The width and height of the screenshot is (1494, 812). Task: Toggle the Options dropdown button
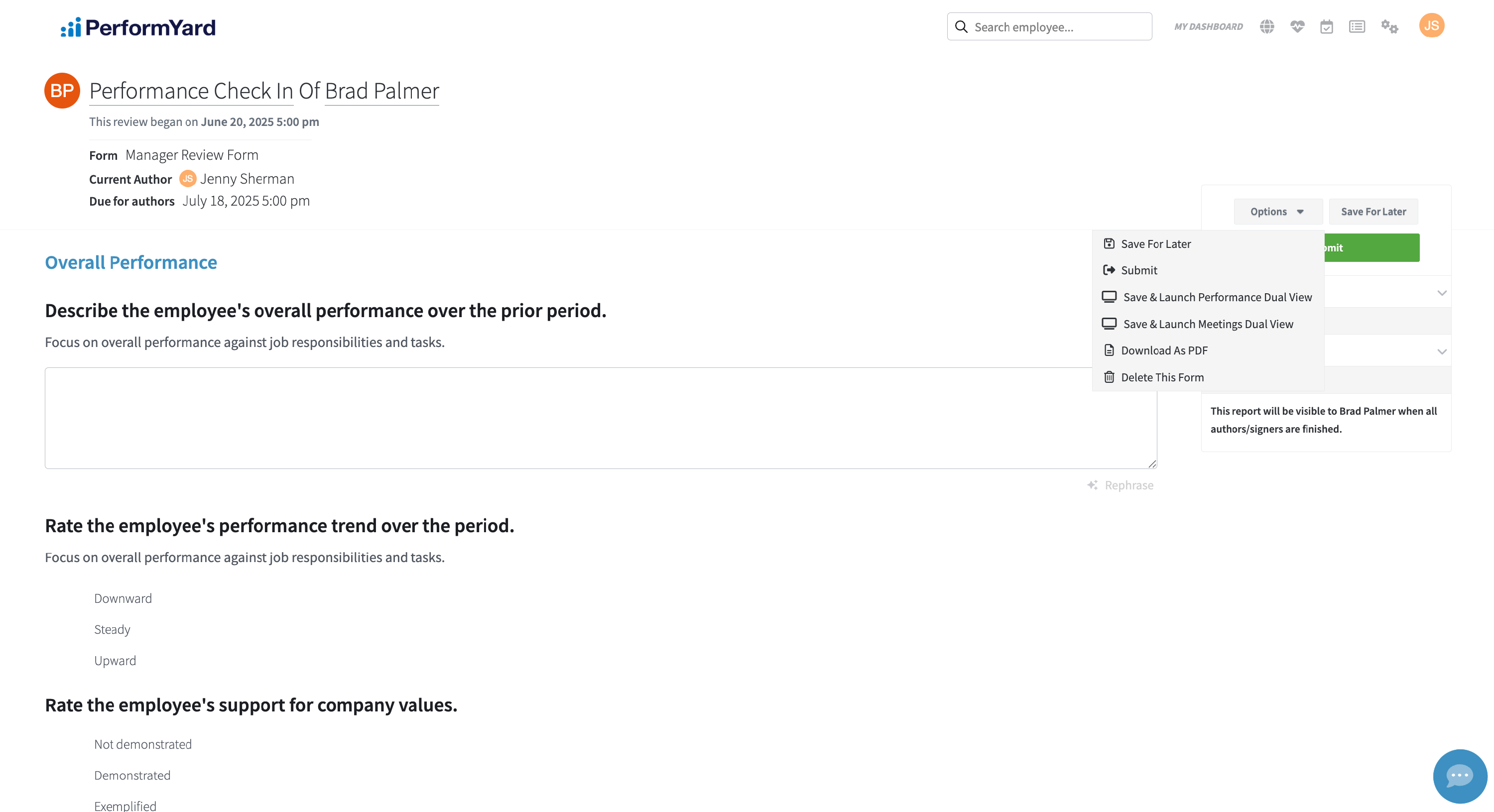click(1278, 212)
